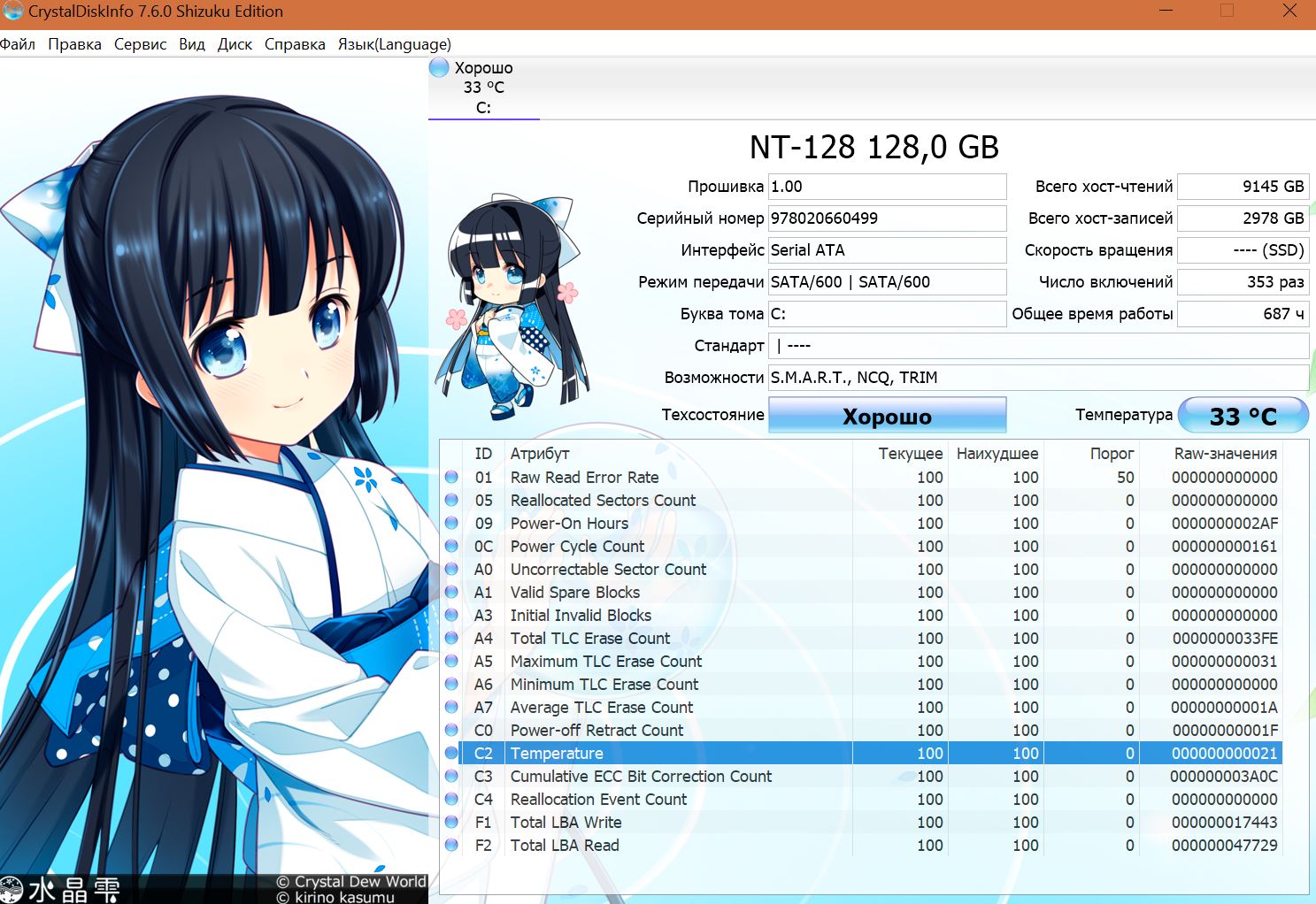The image size is (1316, 904).
Task: Click the CrystalDiskInfo app icon in title bar
Action: tap(12, 11)
